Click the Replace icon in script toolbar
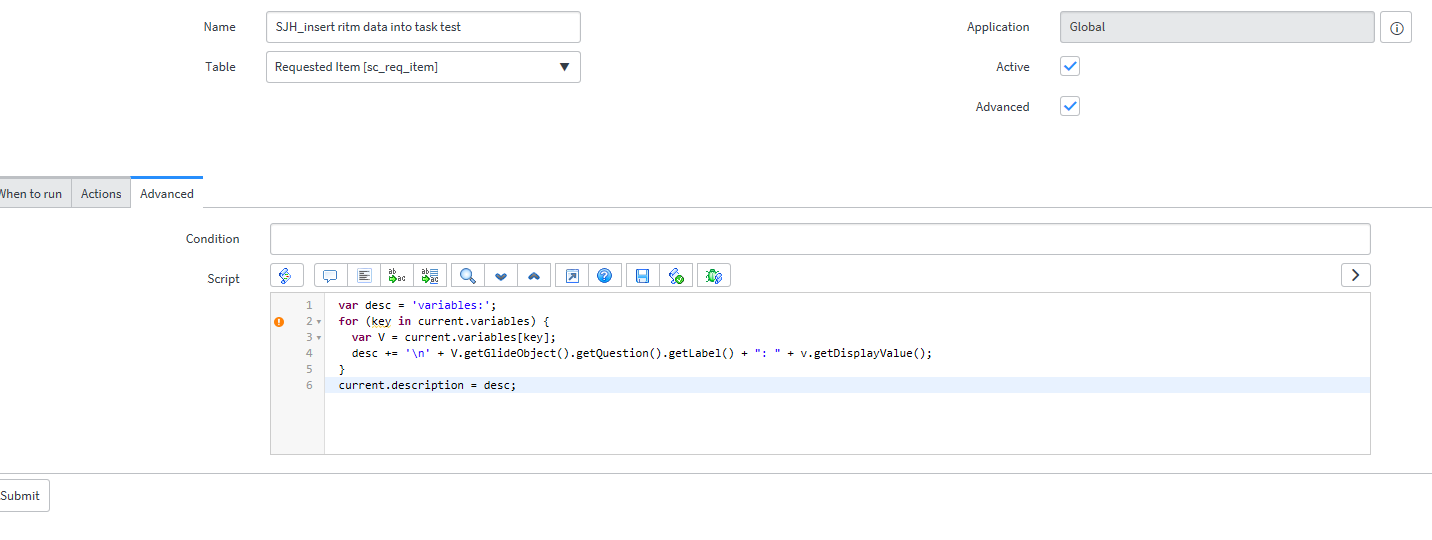 [397, 275]
